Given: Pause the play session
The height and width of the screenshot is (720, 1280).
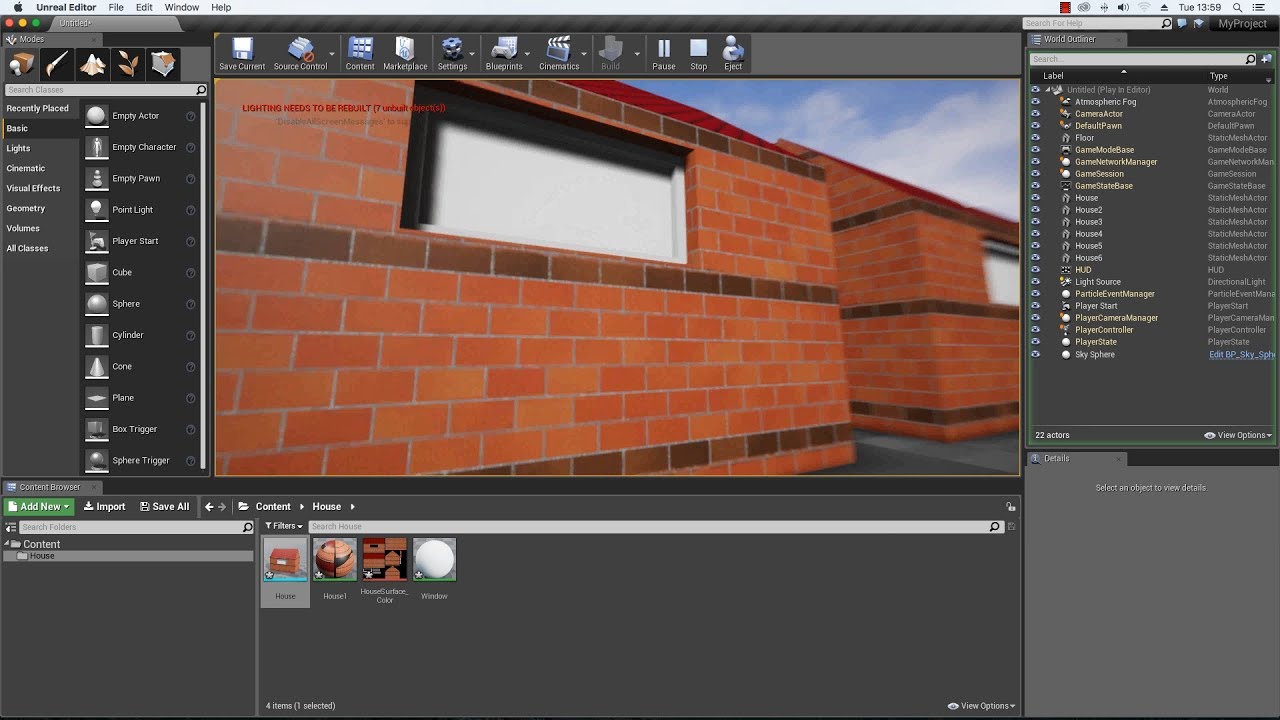Looking at the screenshot, I should coord(664,48).
